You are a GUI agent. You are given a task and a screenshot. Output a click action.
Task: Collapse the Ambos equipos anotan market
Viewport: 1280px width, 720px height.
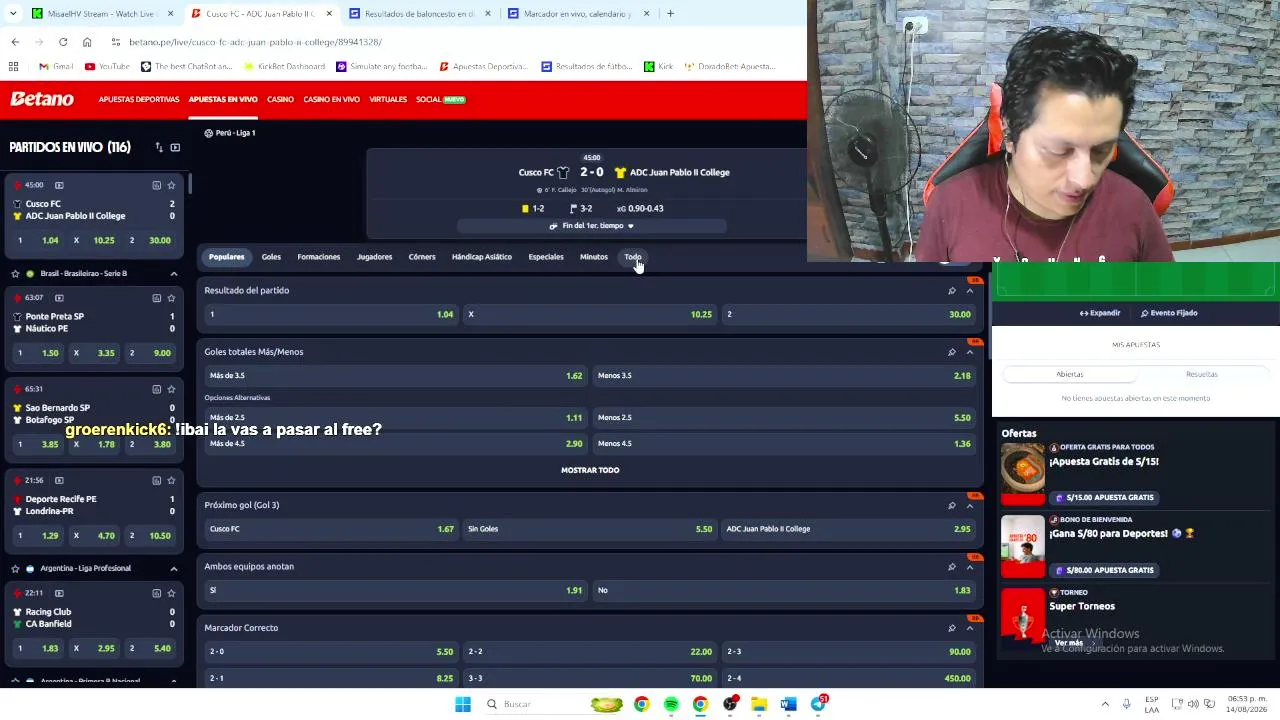click(x=969, y=567)
